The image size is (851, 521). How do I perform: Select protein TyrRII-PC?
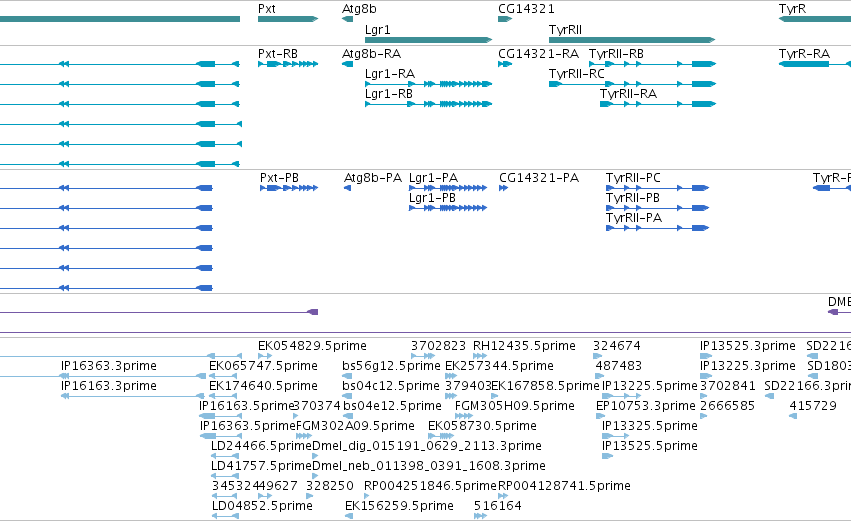(x=657, y=188)
